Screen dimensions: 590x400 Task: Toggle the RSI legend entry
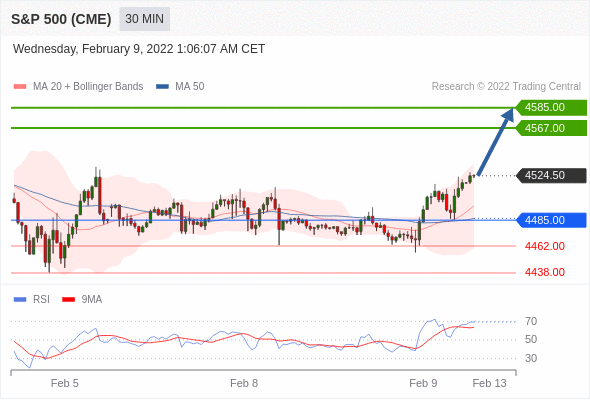coord(32,300)
